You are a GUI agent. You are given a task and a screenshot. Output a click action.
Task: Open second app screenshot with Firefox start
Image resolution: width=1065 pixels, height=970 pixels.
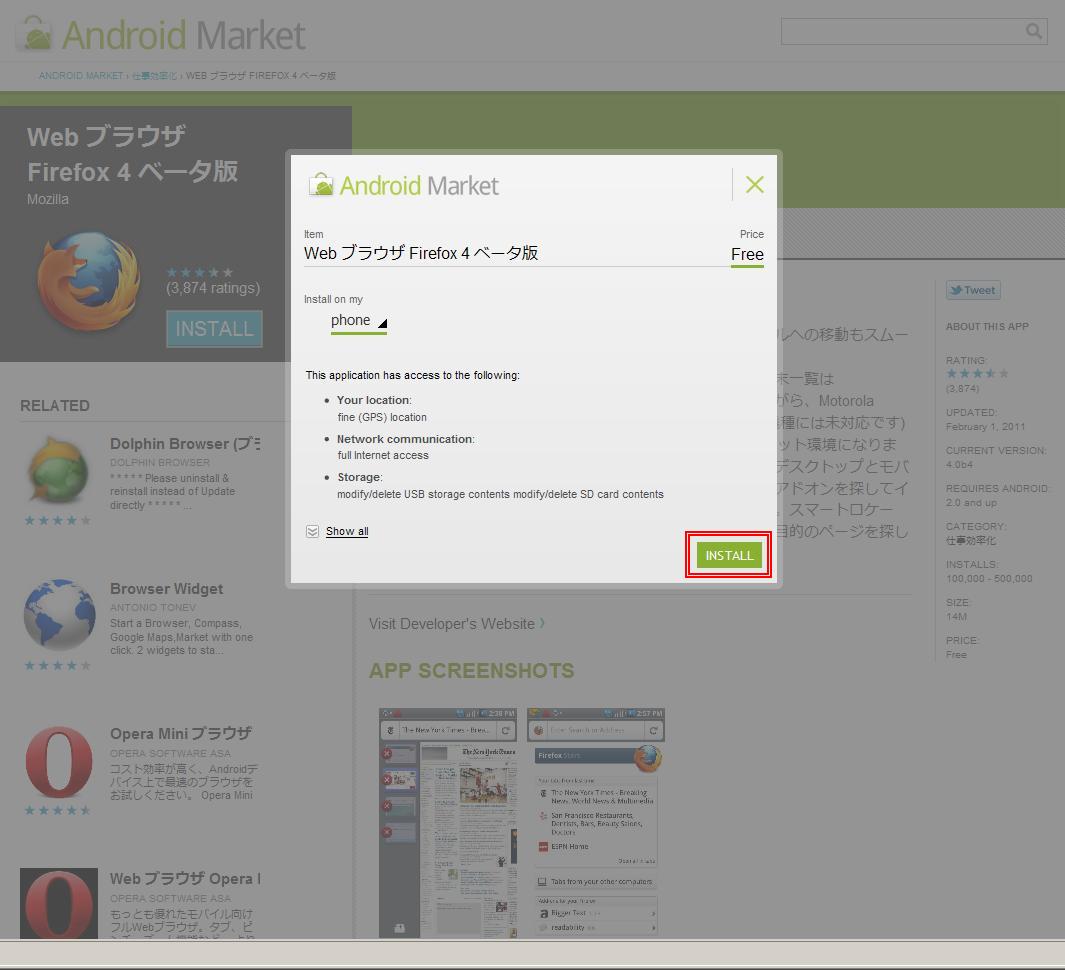596,823
